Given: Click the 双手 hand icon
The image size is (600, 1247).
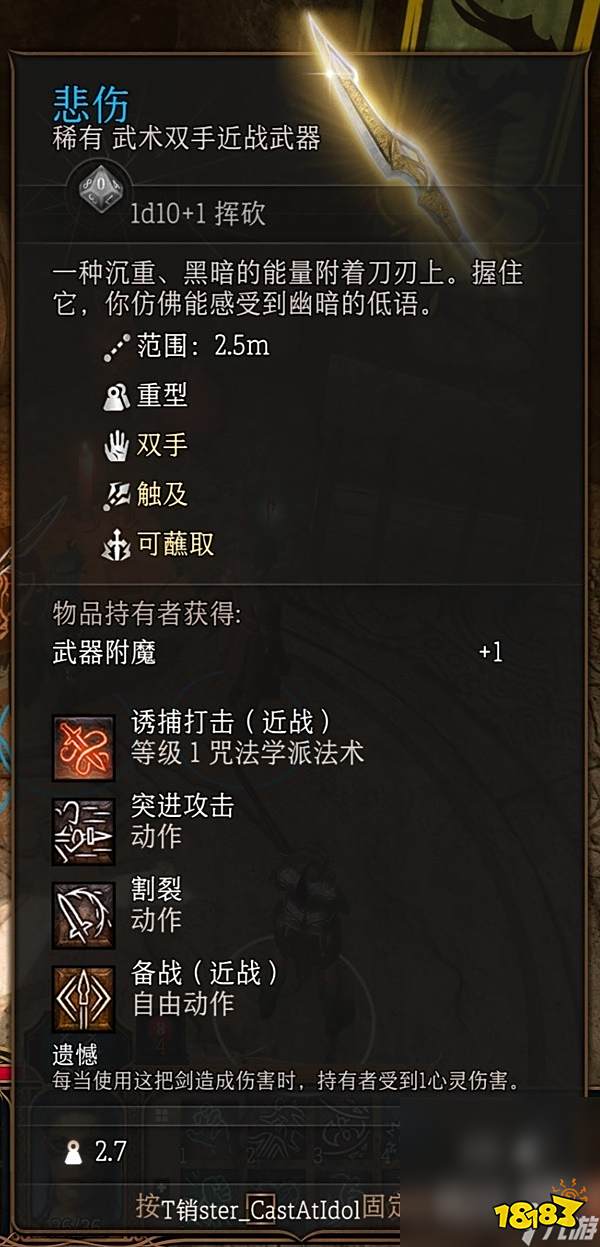Looking at the screenshot, I should [x=116, y=446].
